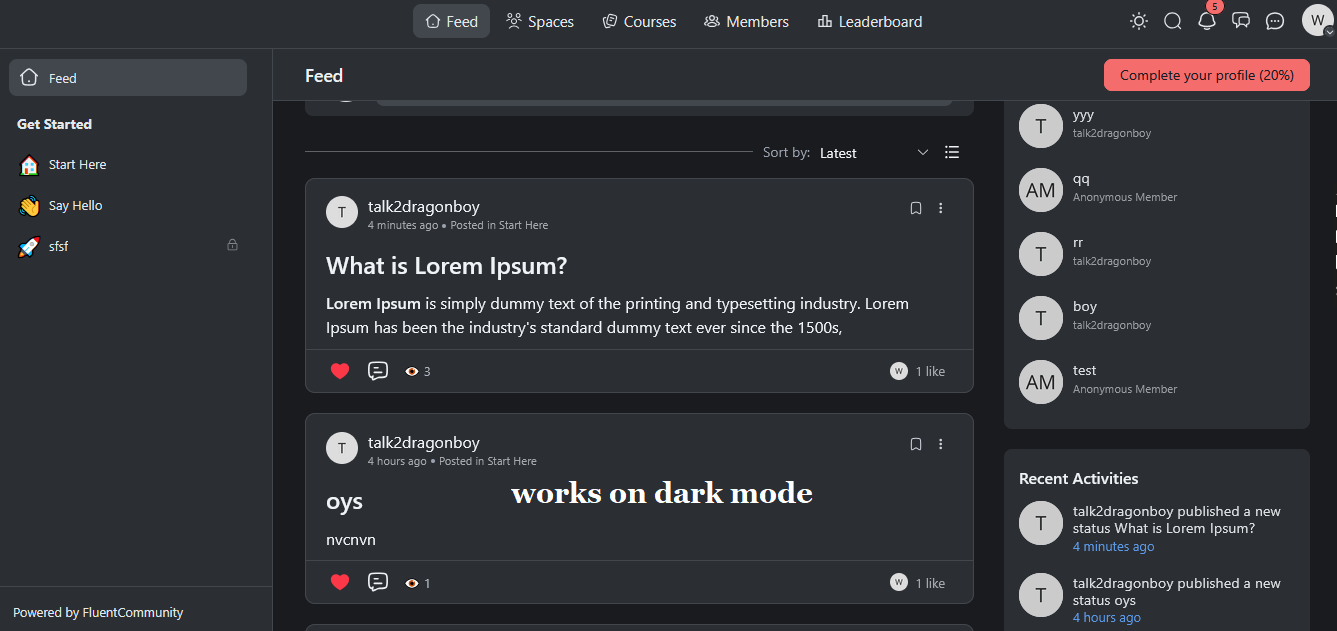1337x631 pixels.
Task: Open the oys post title
Action: coord(344,502)
